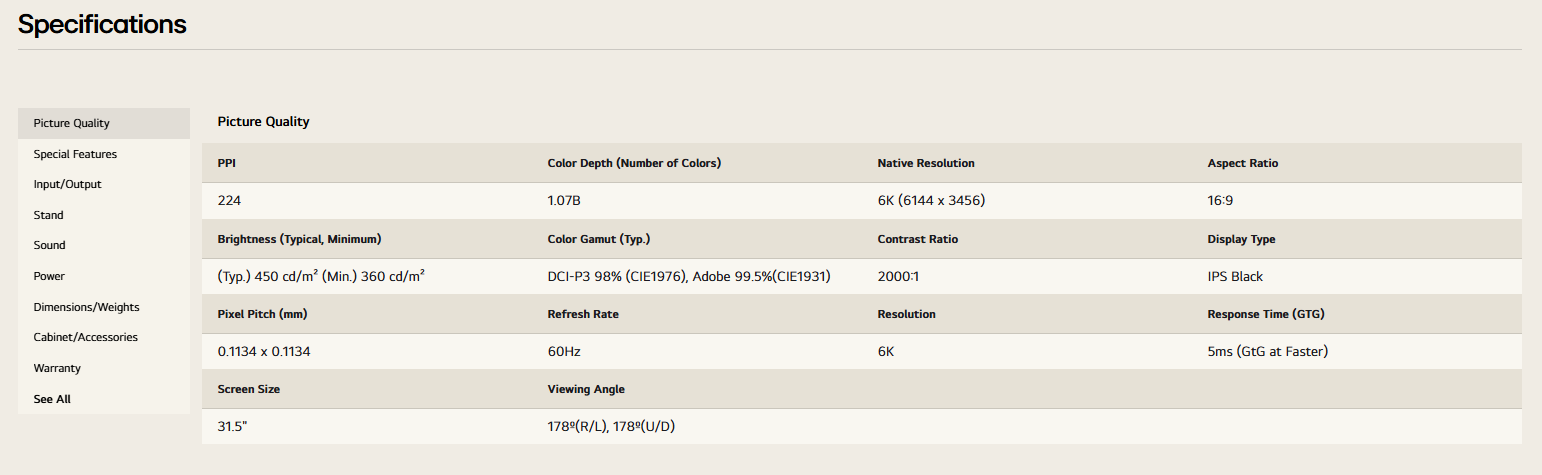Screen dimensions: 1542x475
Task: View Dimensions/Weights specifications
Action: 104,307
